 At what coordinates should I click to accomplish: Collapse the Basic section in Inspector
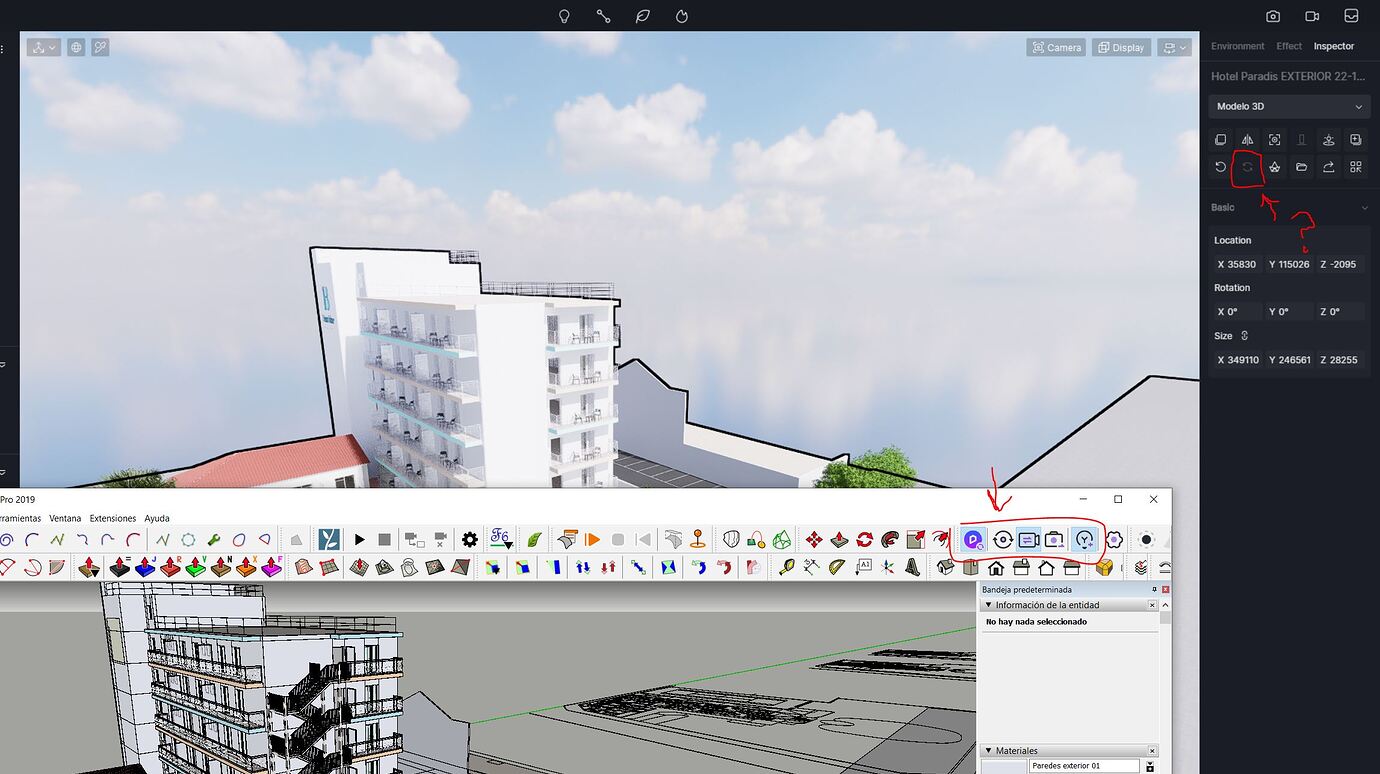tap(1364, 208)
